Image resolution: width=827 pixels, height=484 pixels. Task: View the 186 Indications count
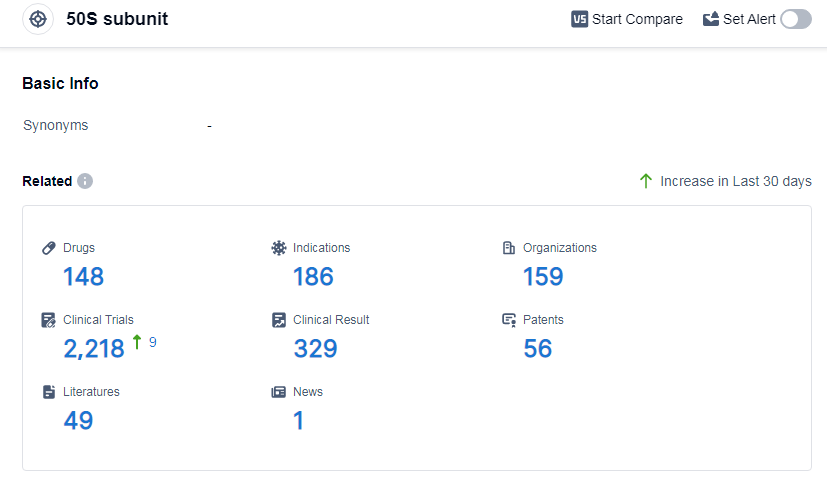point(313,277)
